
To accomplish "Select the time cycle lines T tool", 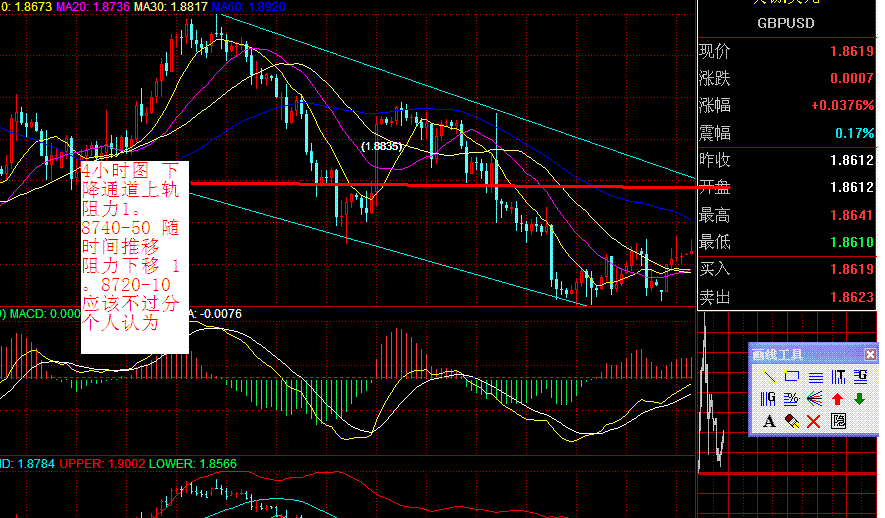I will pyautogui.click(x=838, y=376).
